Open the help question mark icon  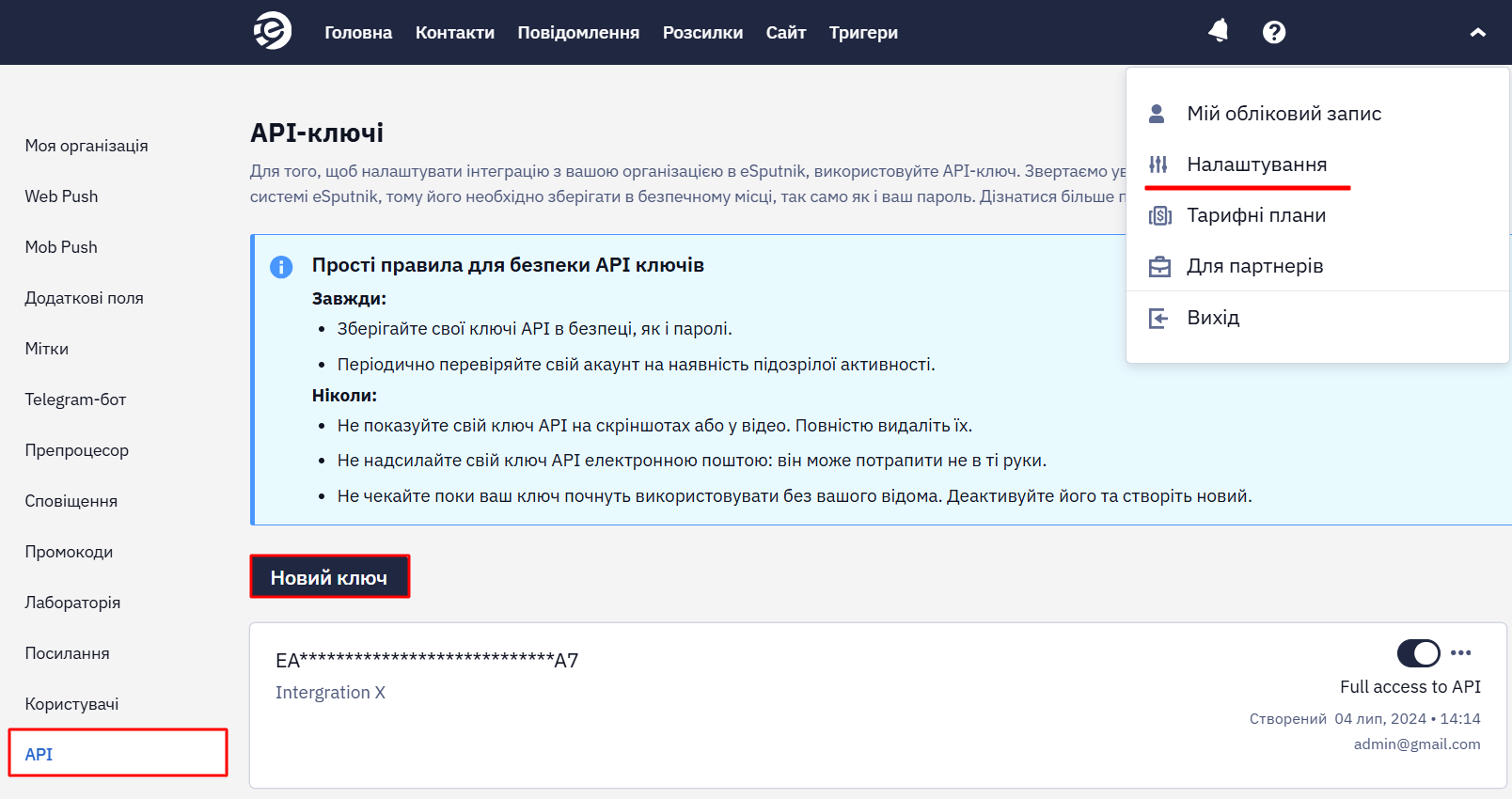(1274, 32)
